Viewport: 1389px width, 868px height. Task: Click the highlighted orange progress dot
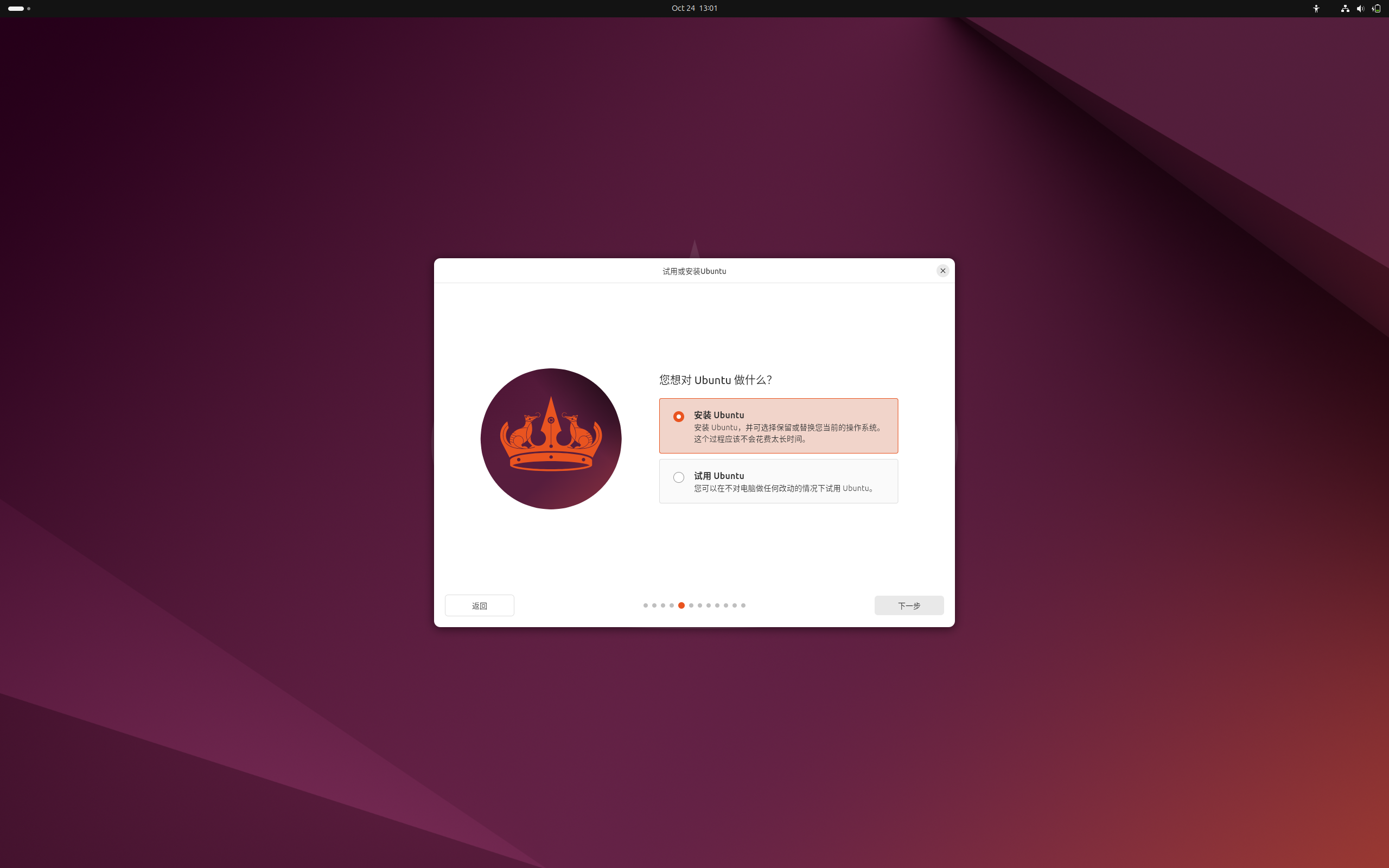click(x=681, y=605)
